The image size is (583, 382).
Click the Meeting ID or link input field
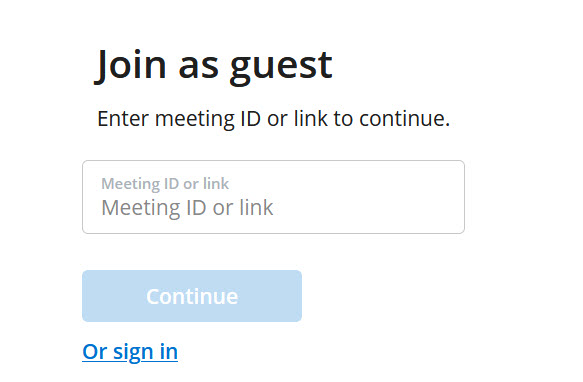click(x=273, y=197)
